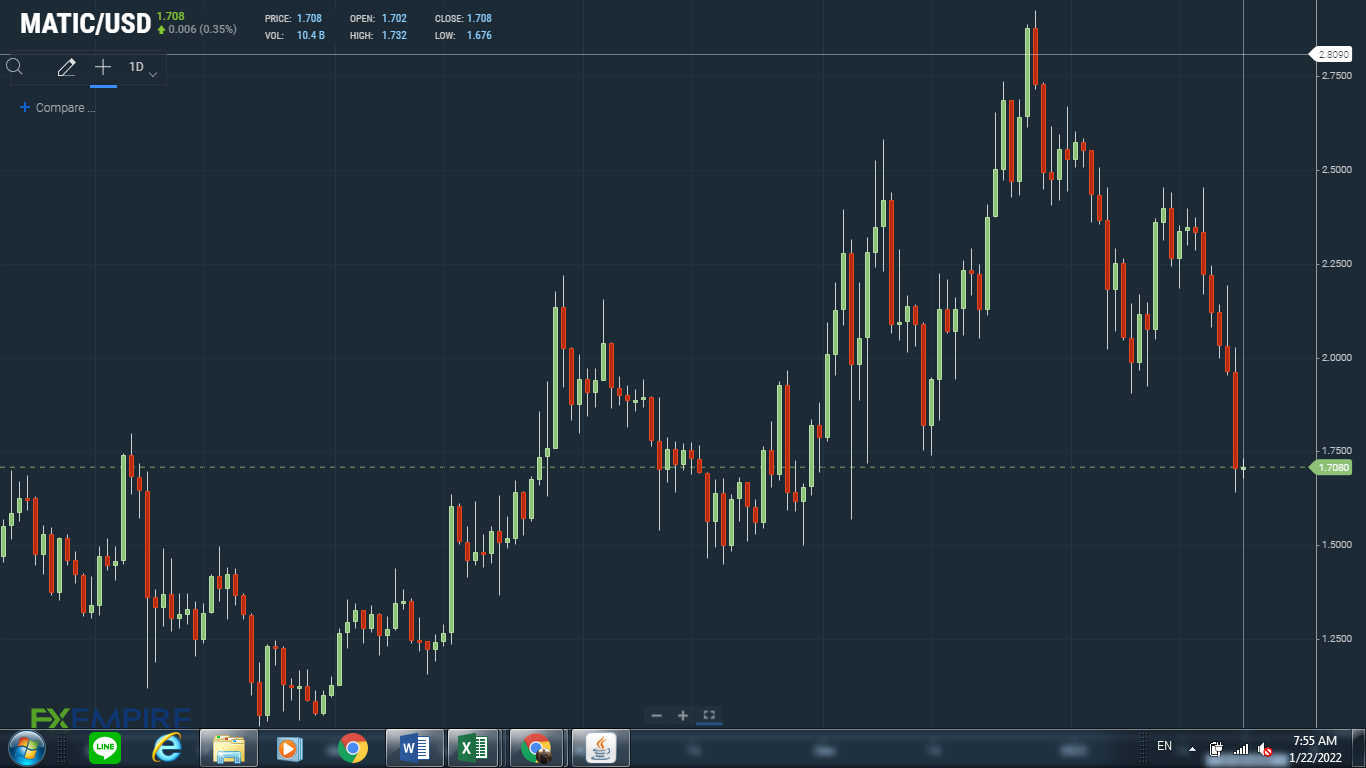Switch to Chrome profile window in taskbar
Image resolution: width=1366 pixels, height=768 pixels.
click(538, 748)
